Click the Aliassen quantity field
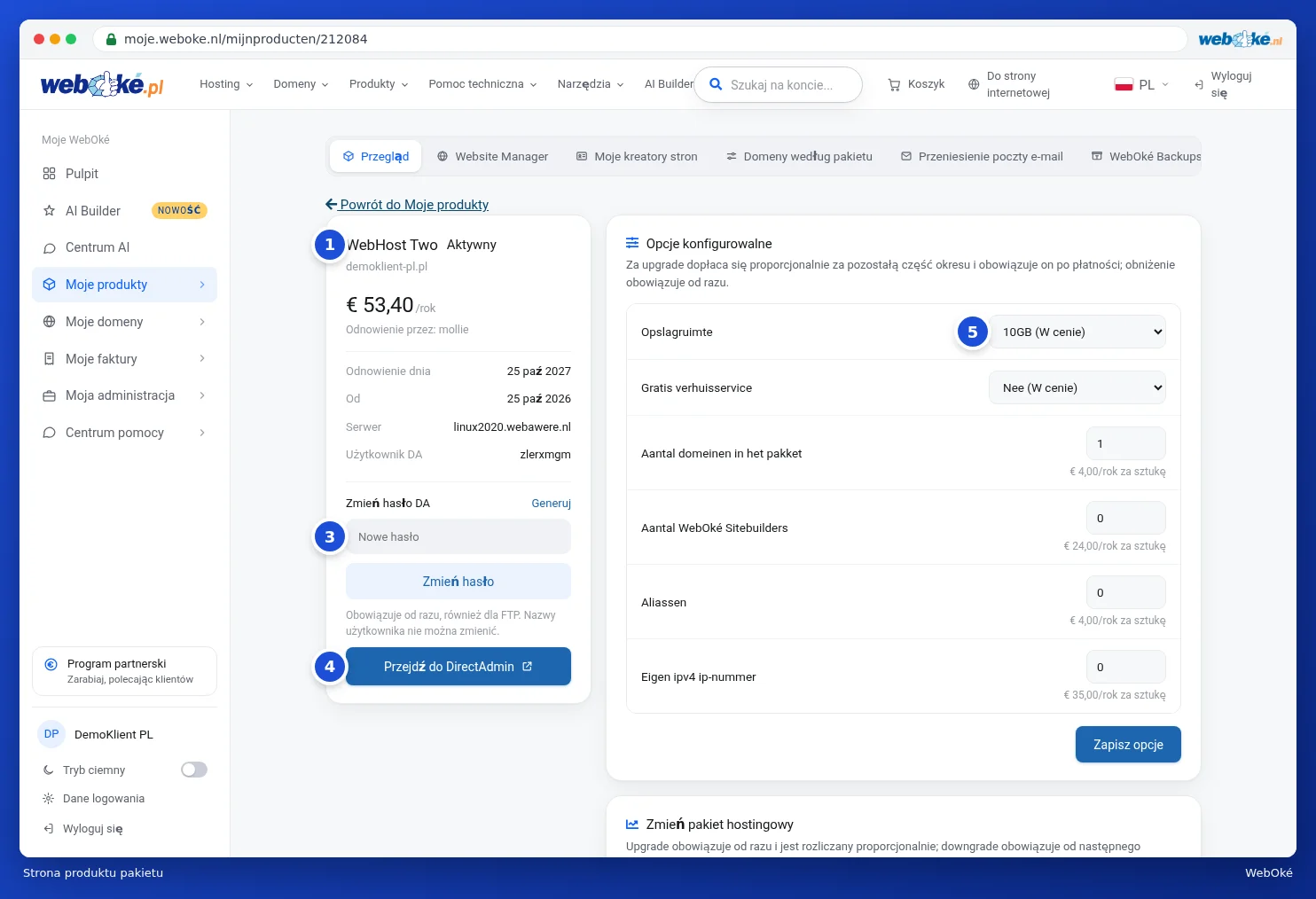This screenshot has height=899, width=1316. 1126,592
